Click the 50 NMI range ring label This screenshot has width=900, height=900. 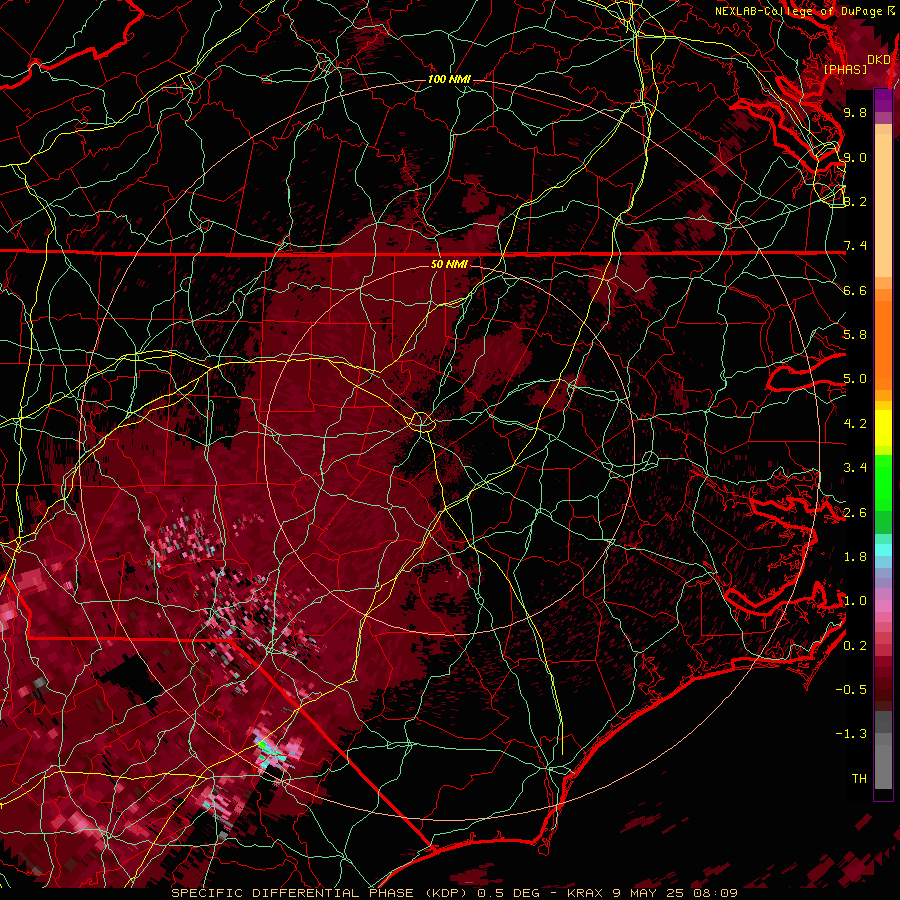click(449, 264)
